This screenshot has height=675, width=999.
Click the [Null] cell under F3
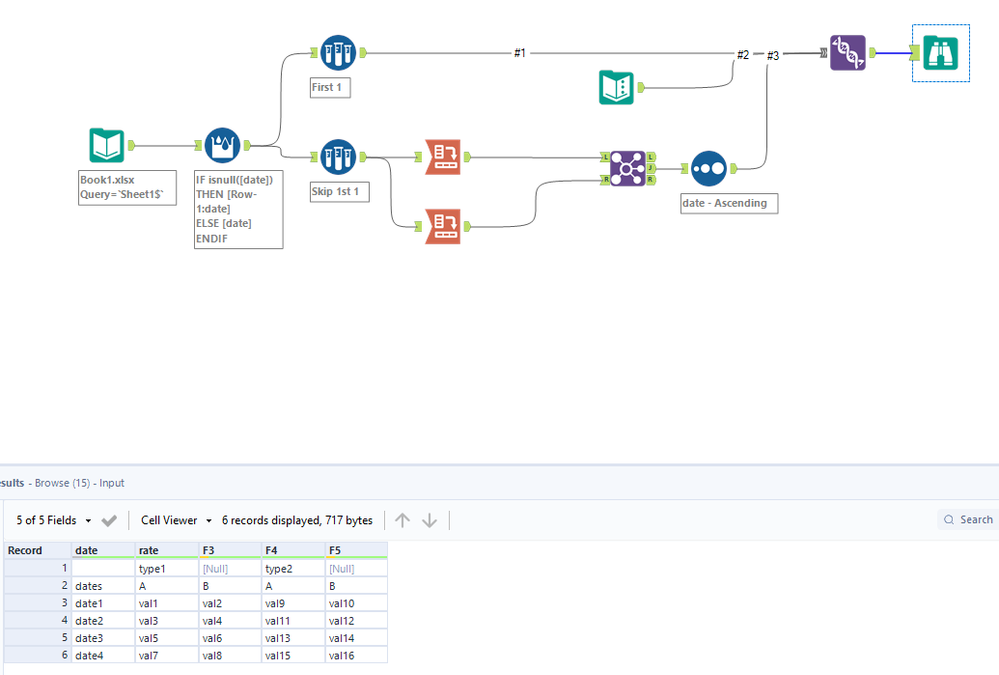(230, 569)
